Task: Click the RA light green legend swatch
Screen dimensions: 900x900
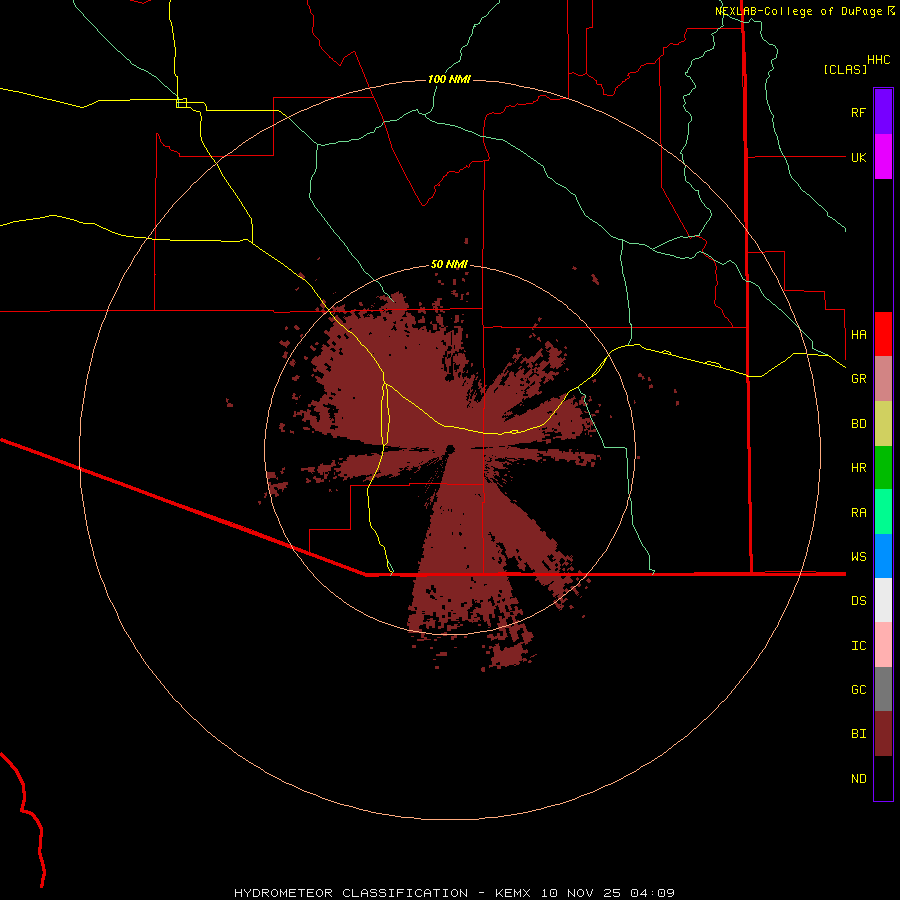Action: coord(883,512)
